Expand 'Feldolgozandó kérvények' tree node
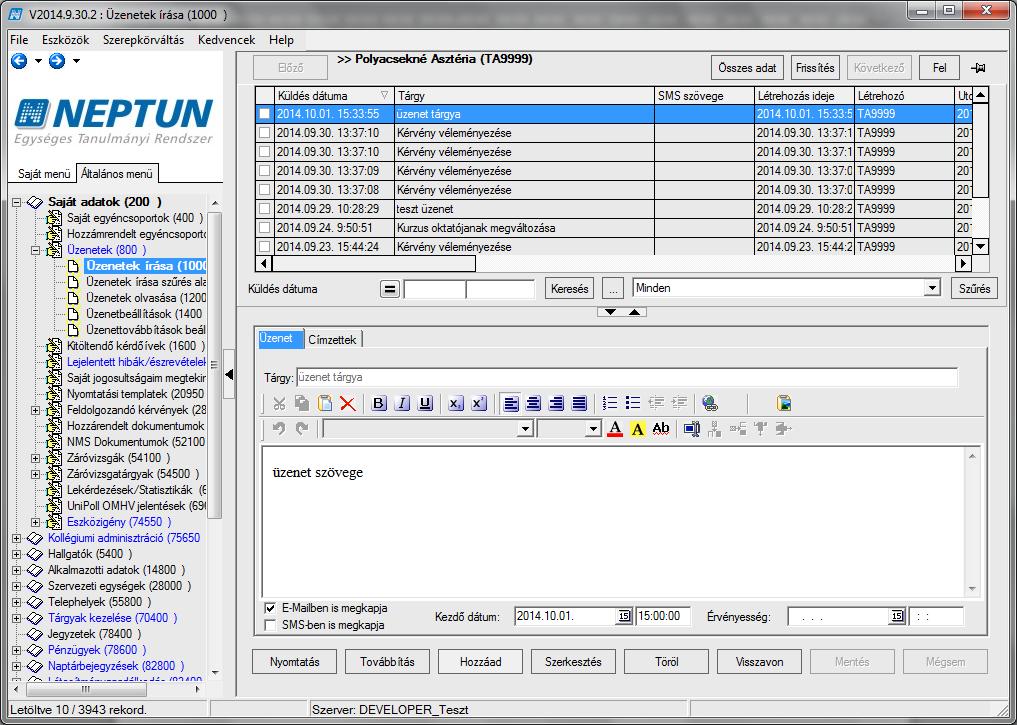 click(36, 410)
